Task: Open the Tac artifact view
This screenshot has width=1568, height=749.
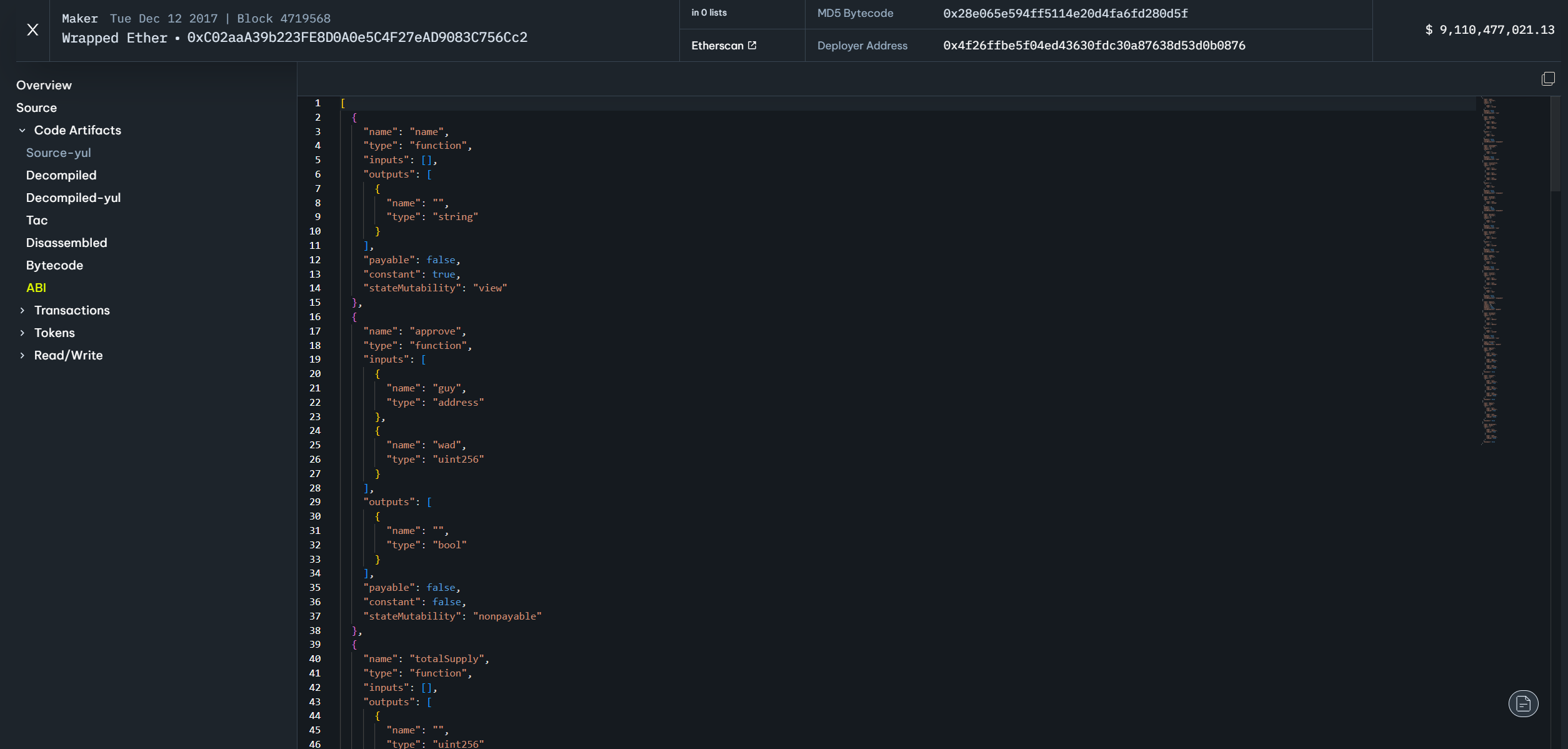Action: 37,220
